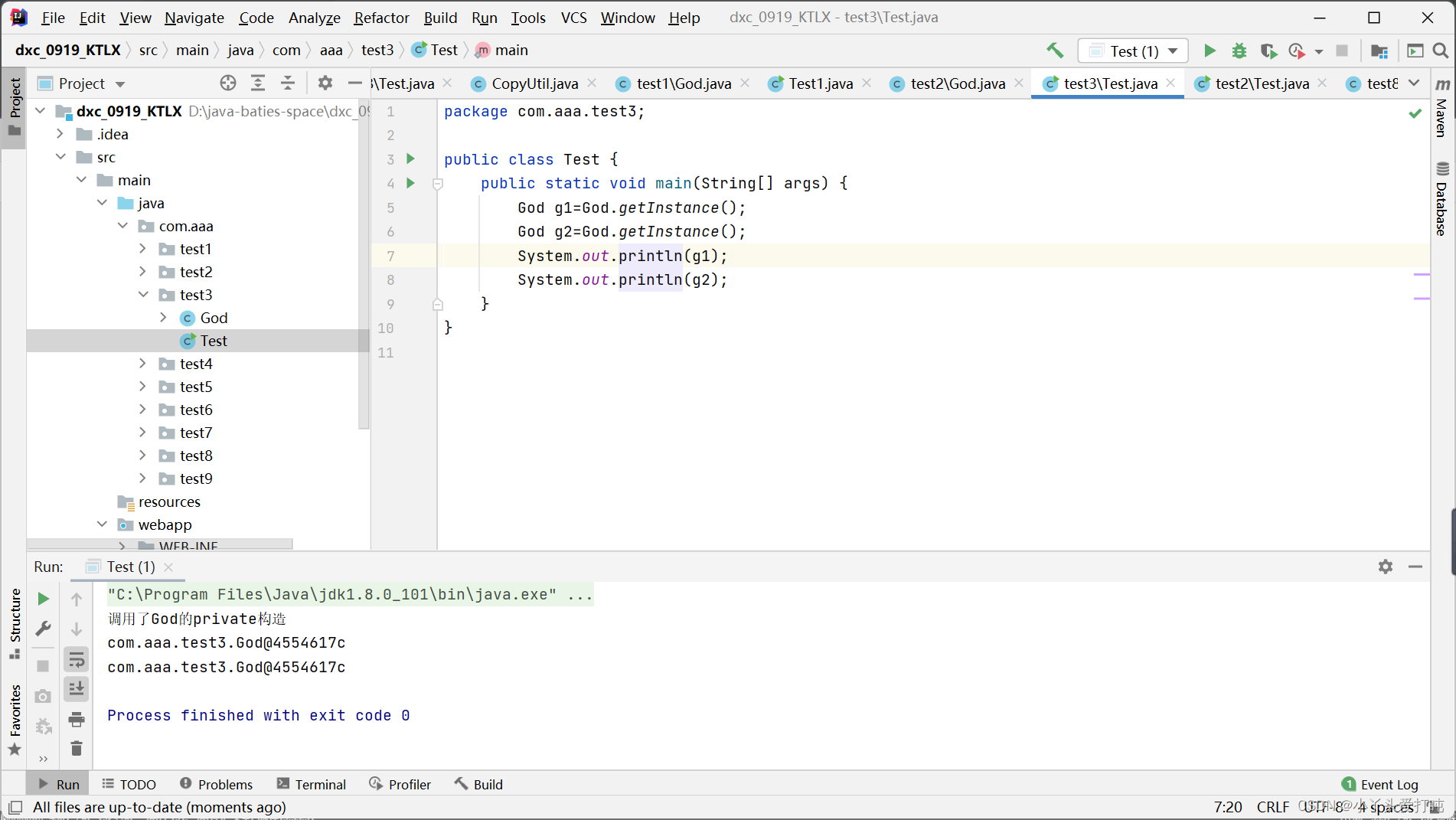The width and height of the screenshot is (1456, 820).
Task: Toggle the Structure tool window stripe button
Action: click(15, 623)
